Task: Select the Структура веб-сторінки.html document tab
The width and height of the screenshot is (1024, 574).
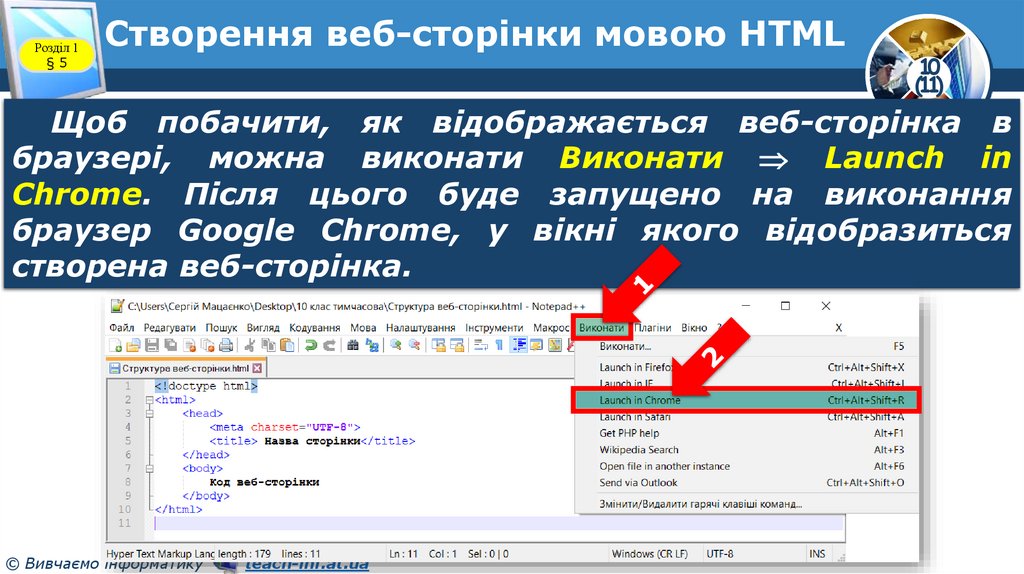Action: 185,368
